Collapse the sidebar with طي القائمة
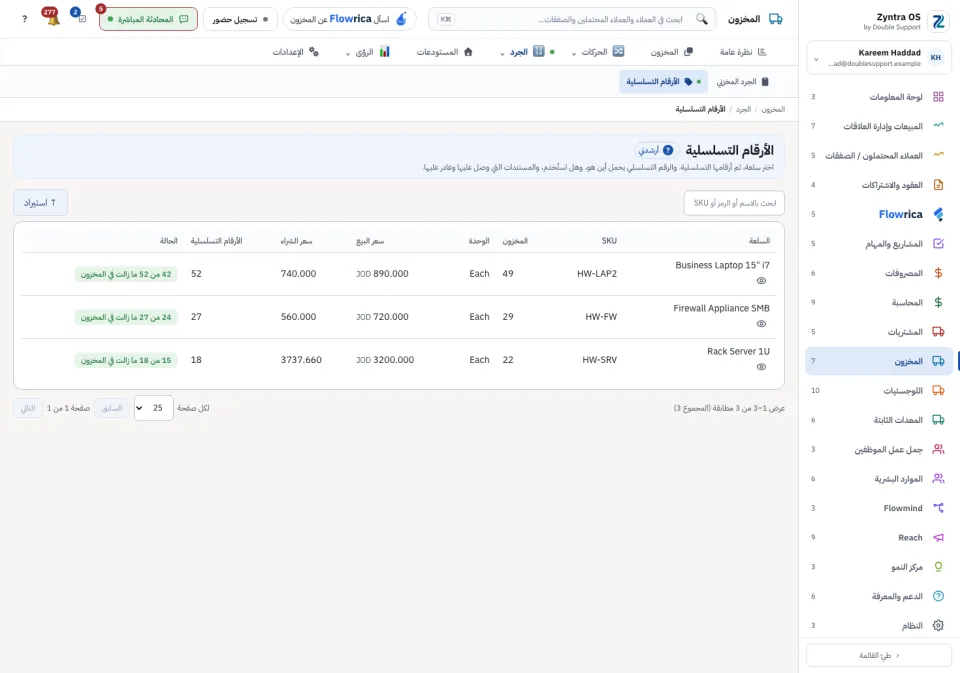The height and width of the screenshot is (673, 960). coord(879,655)
